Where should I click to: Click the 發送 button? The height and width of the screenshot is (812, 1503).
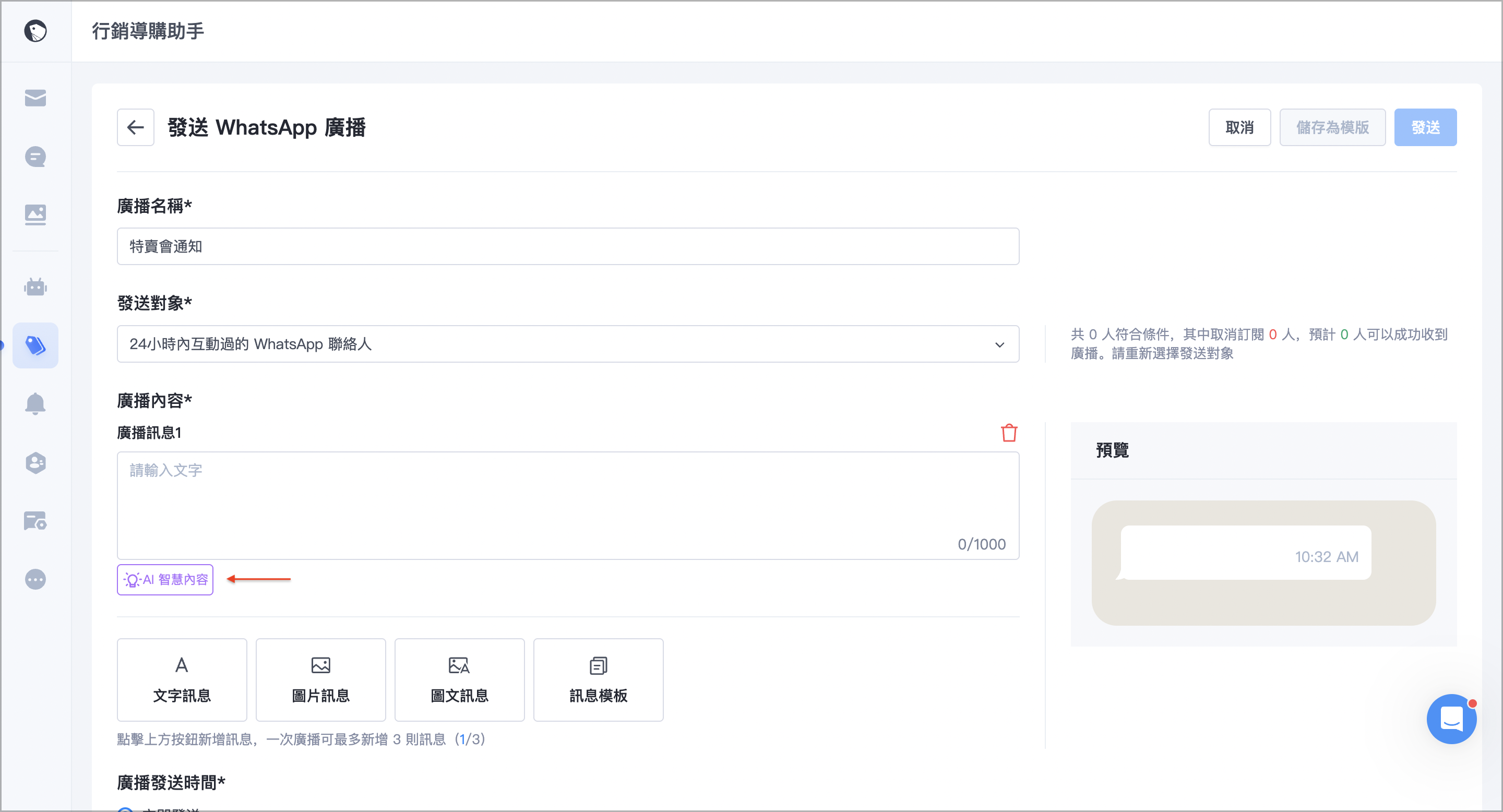(1425, 127)
